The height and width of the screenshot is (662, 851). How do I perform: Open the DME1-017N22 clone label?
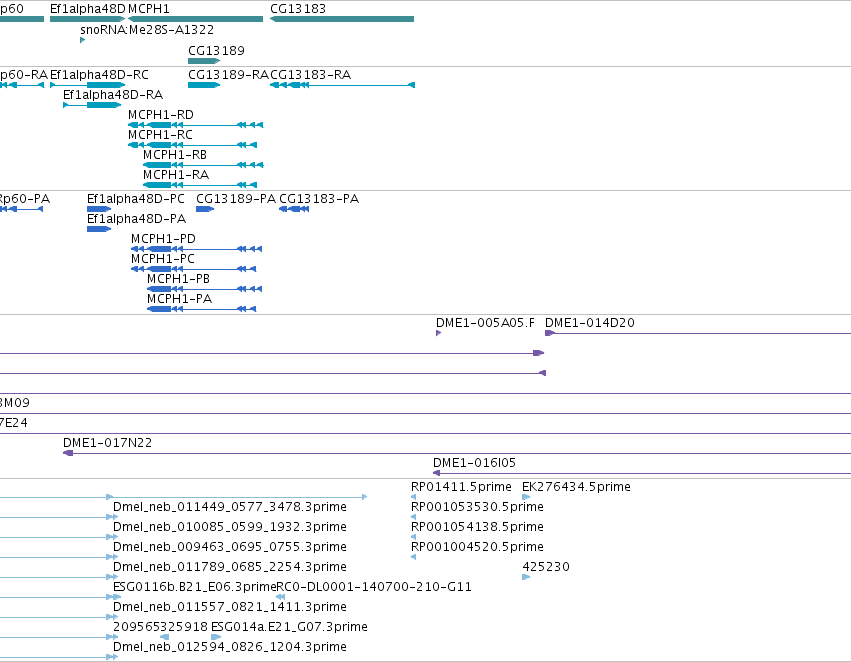(107, 443)
